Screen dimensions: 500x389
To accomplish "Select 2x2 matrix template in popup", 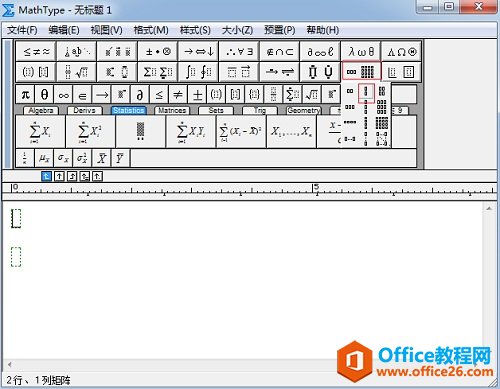I will [382, 91].
